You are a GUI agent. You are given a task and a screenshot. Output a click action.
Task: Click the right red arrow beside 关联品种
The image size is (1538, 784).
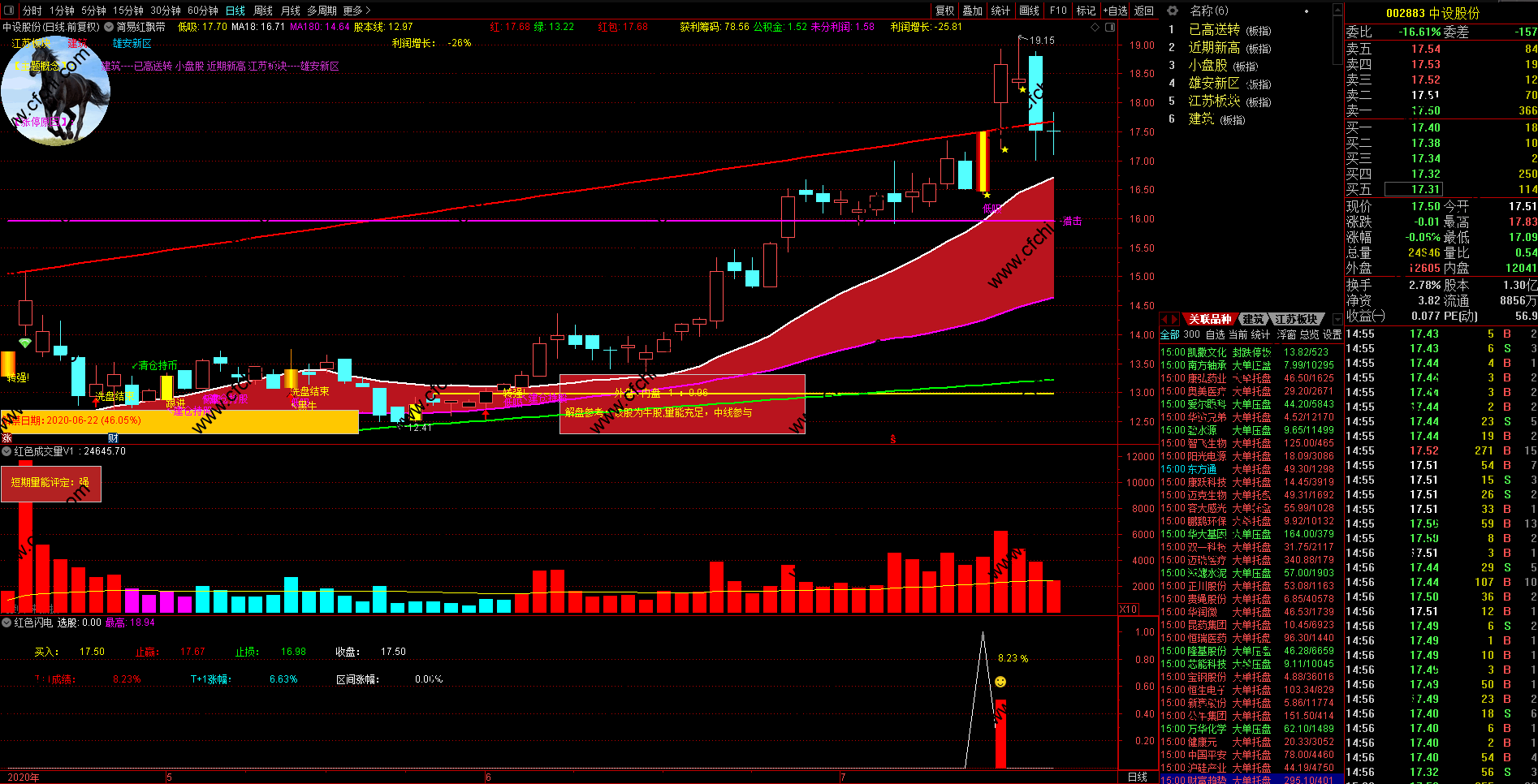click(1175, 319)
